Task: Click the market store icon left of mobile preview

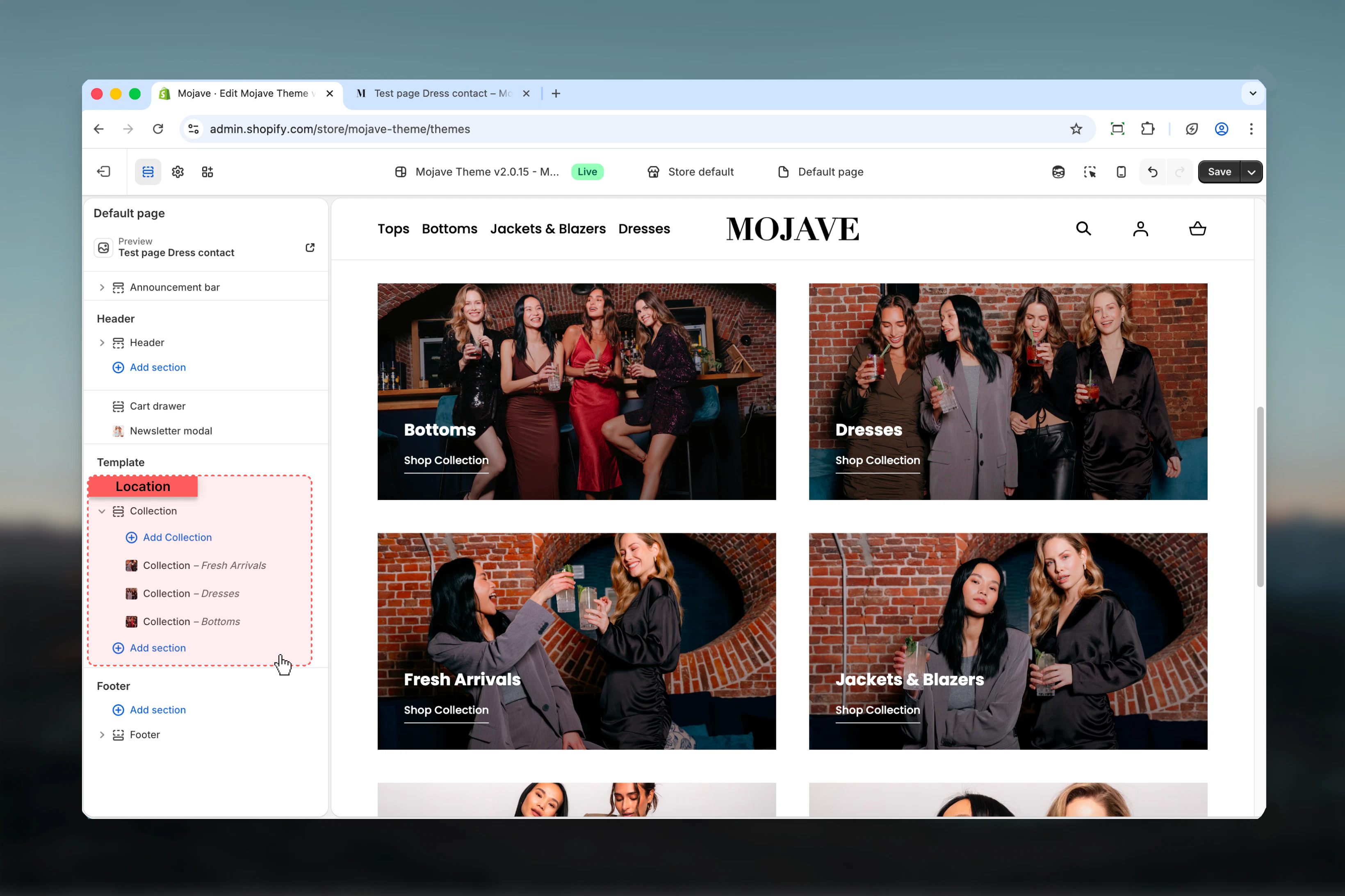Action: coord(1058,171)
